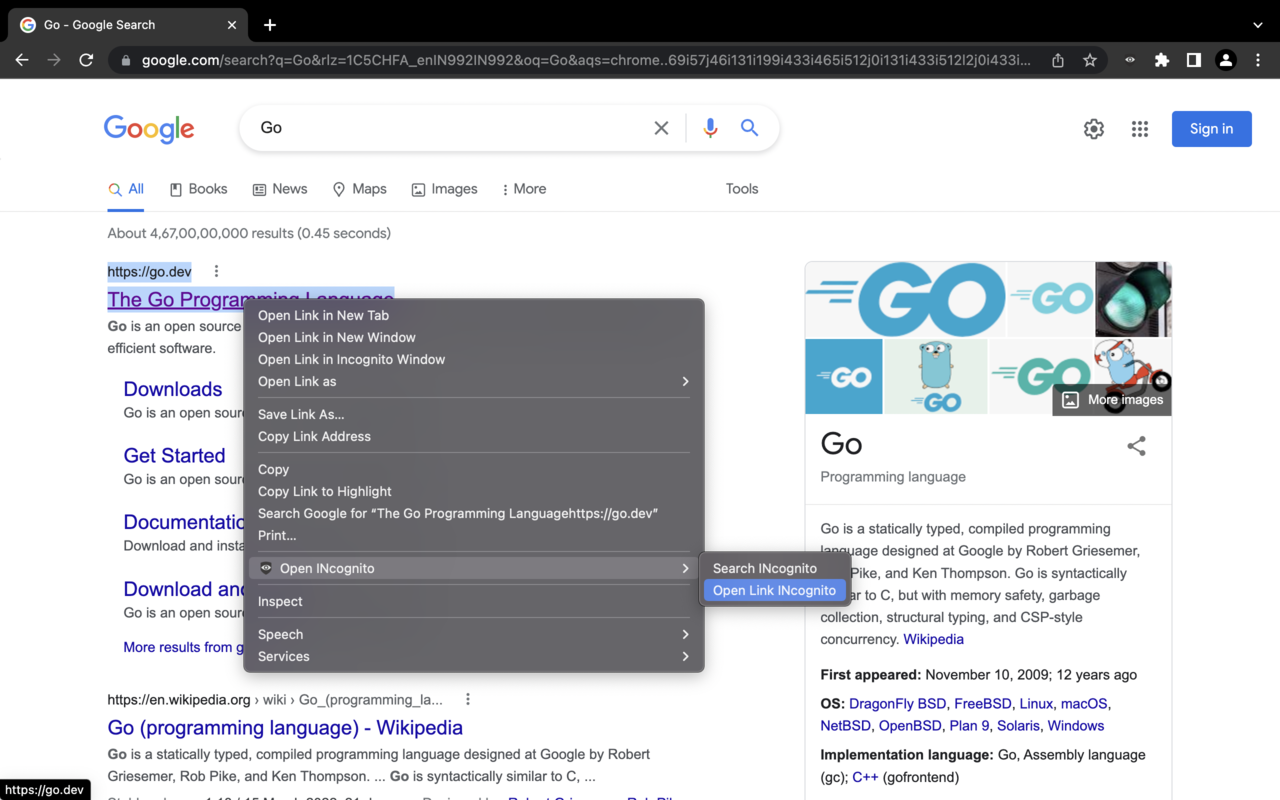Switch to the Maps search tab
Screen dimensions: 1280x800
point(359,189)
